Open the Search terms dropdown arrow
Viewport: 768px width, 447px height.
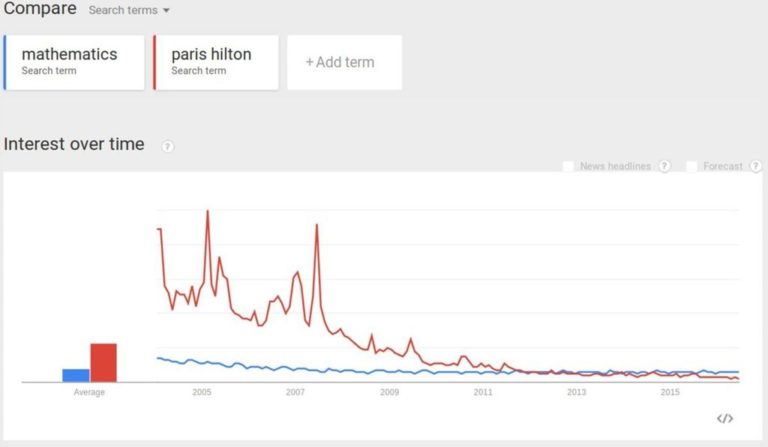pyautogui.click(x=166, y=11)
